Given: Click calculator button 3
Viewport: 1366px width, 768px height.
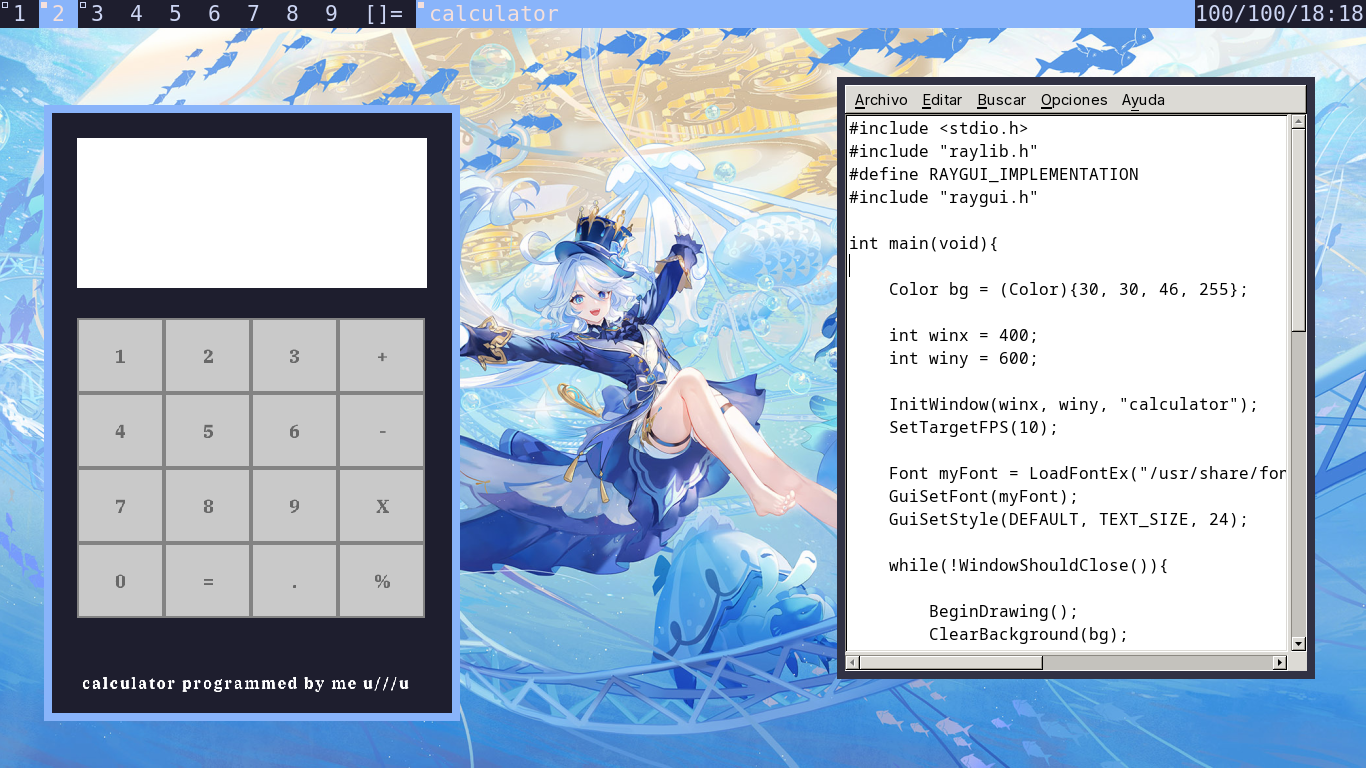Looking at the screenshot, I should point(294,356).
